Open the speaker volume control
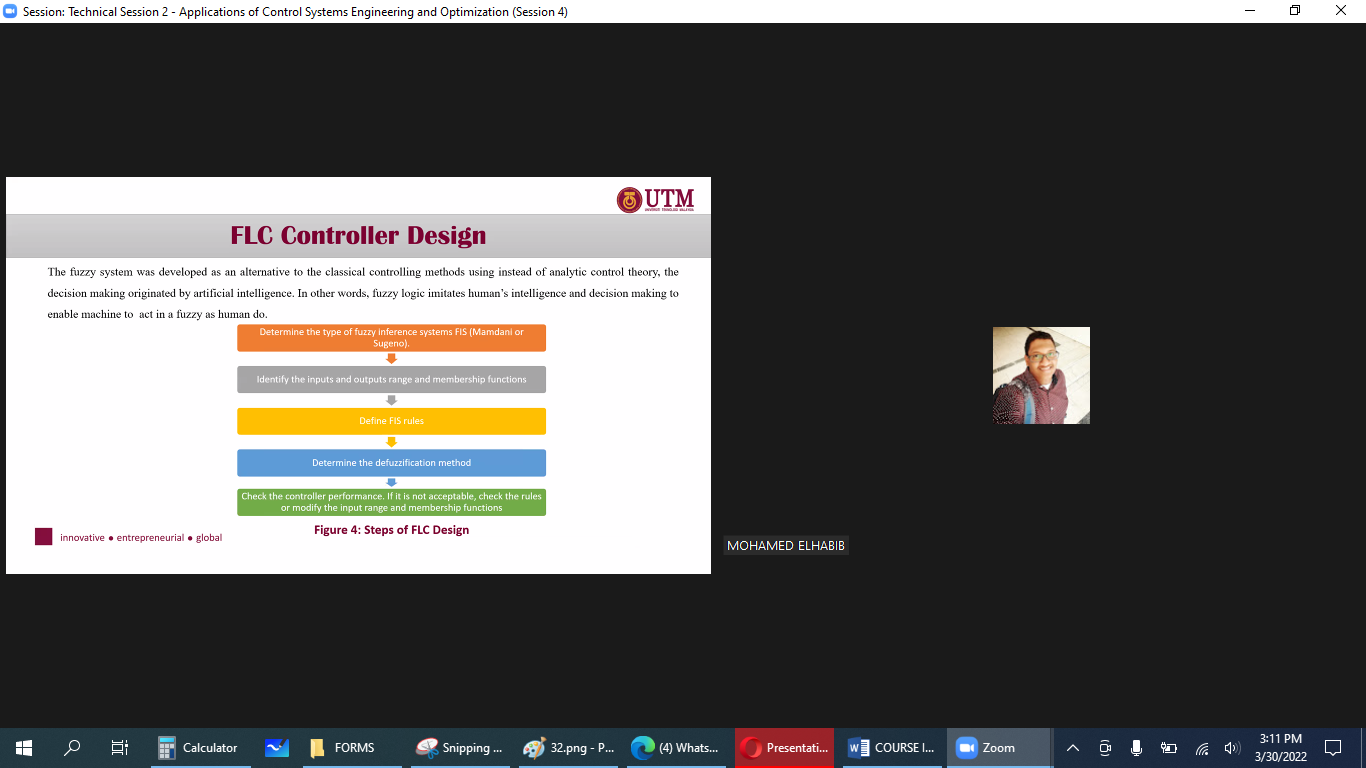Screen dimensions: 1366x768 tap(1232, 747)
